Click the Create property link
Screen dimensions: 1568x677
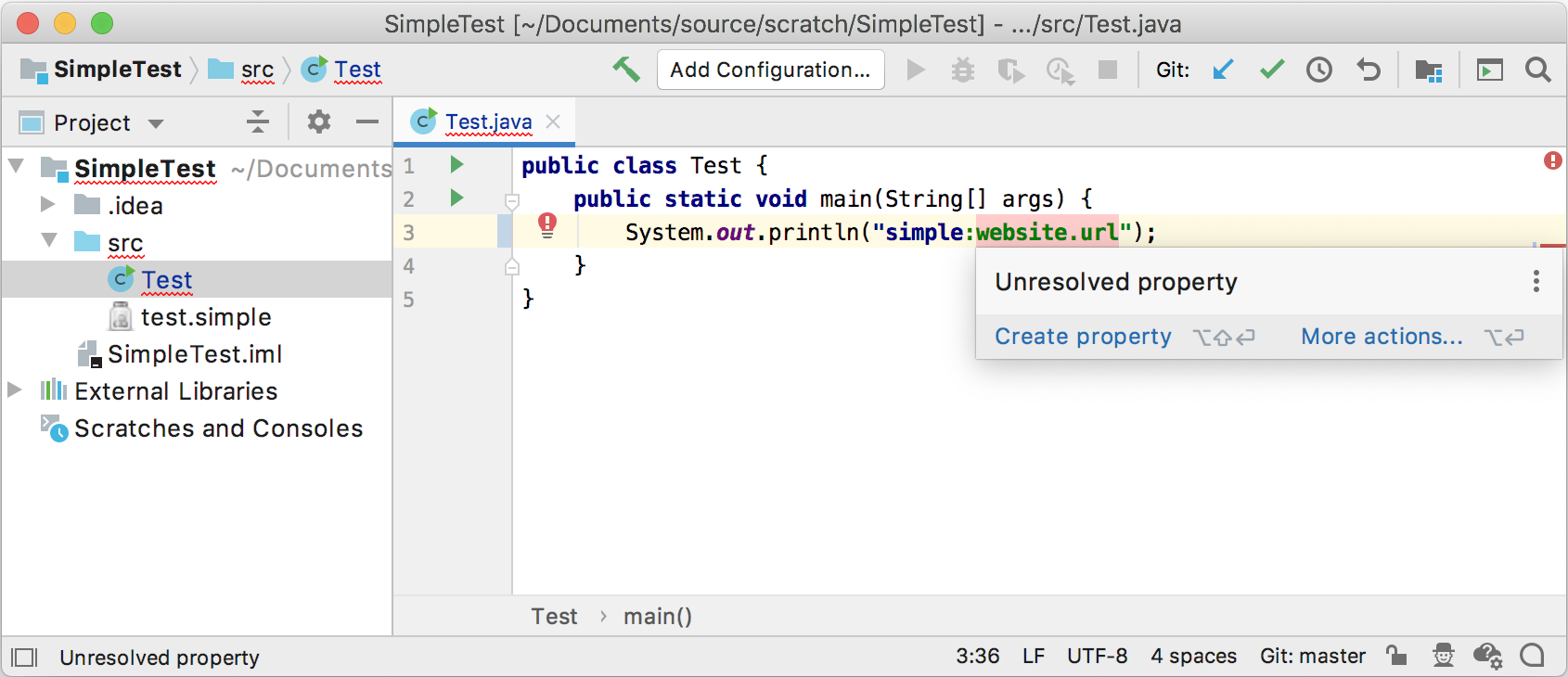tap(1083, 337)
